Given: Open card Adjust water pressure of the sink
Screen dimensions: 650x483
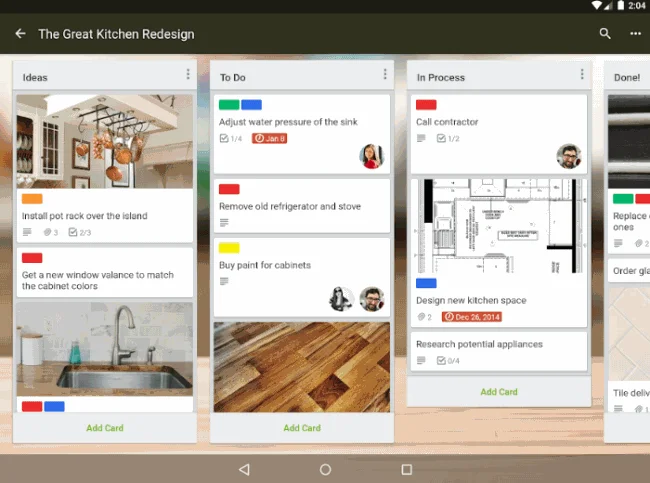Looking at the screenshot, I should [302, 134].
